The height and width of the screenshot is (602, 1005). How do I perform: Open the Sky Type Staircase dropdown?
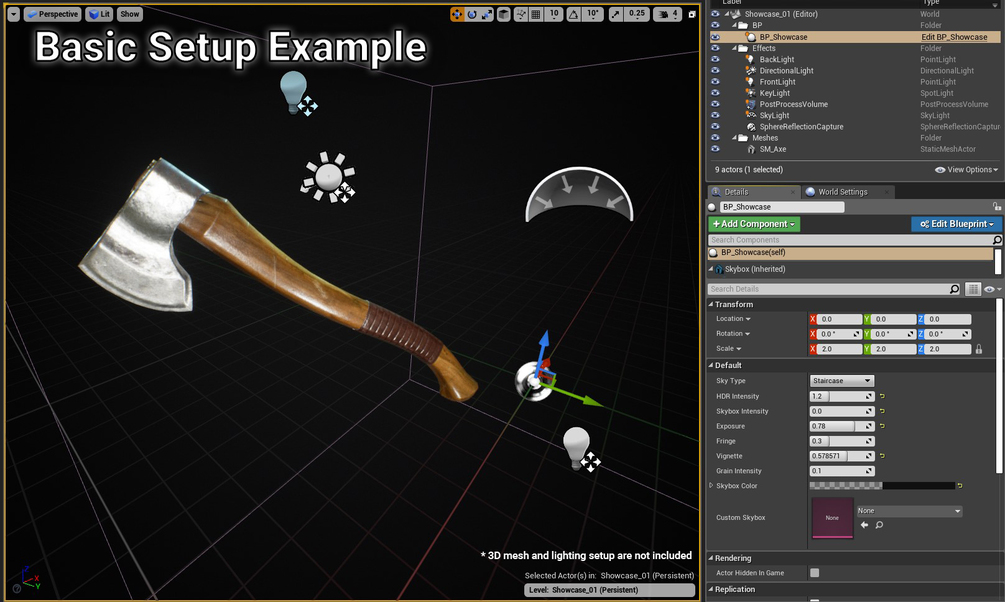tap(842, 381)
